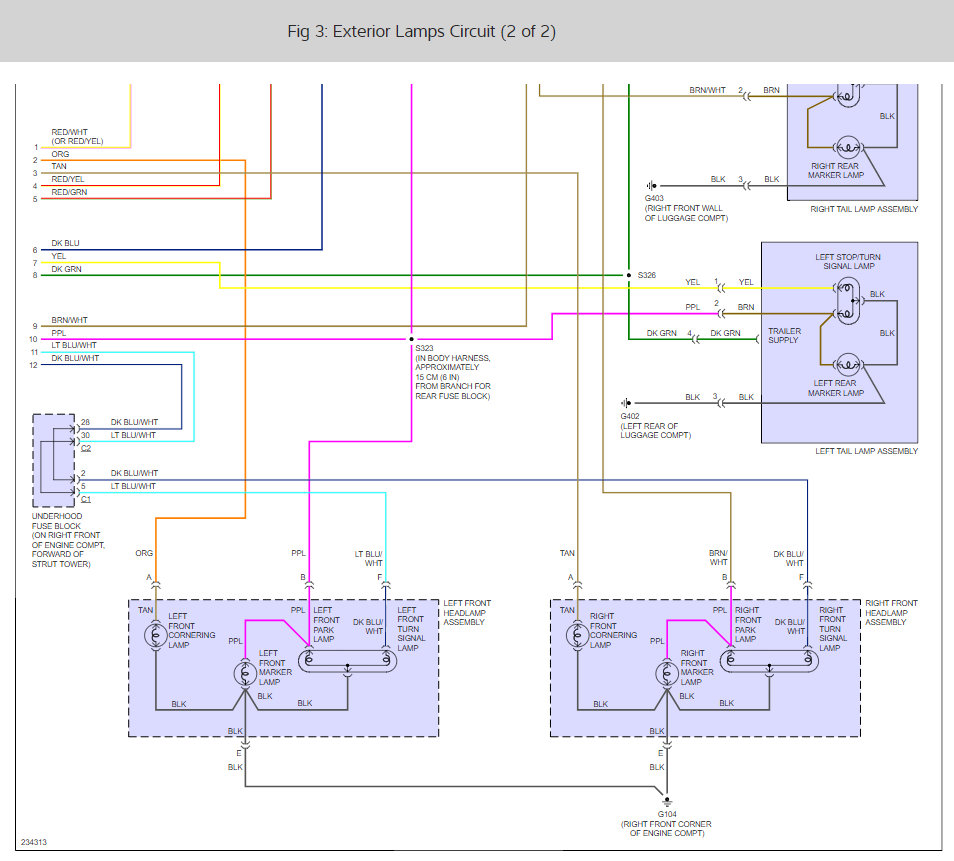Click the G402 ground symbol
The height and width of the screenshot is (861, 954).
point(626,403)
